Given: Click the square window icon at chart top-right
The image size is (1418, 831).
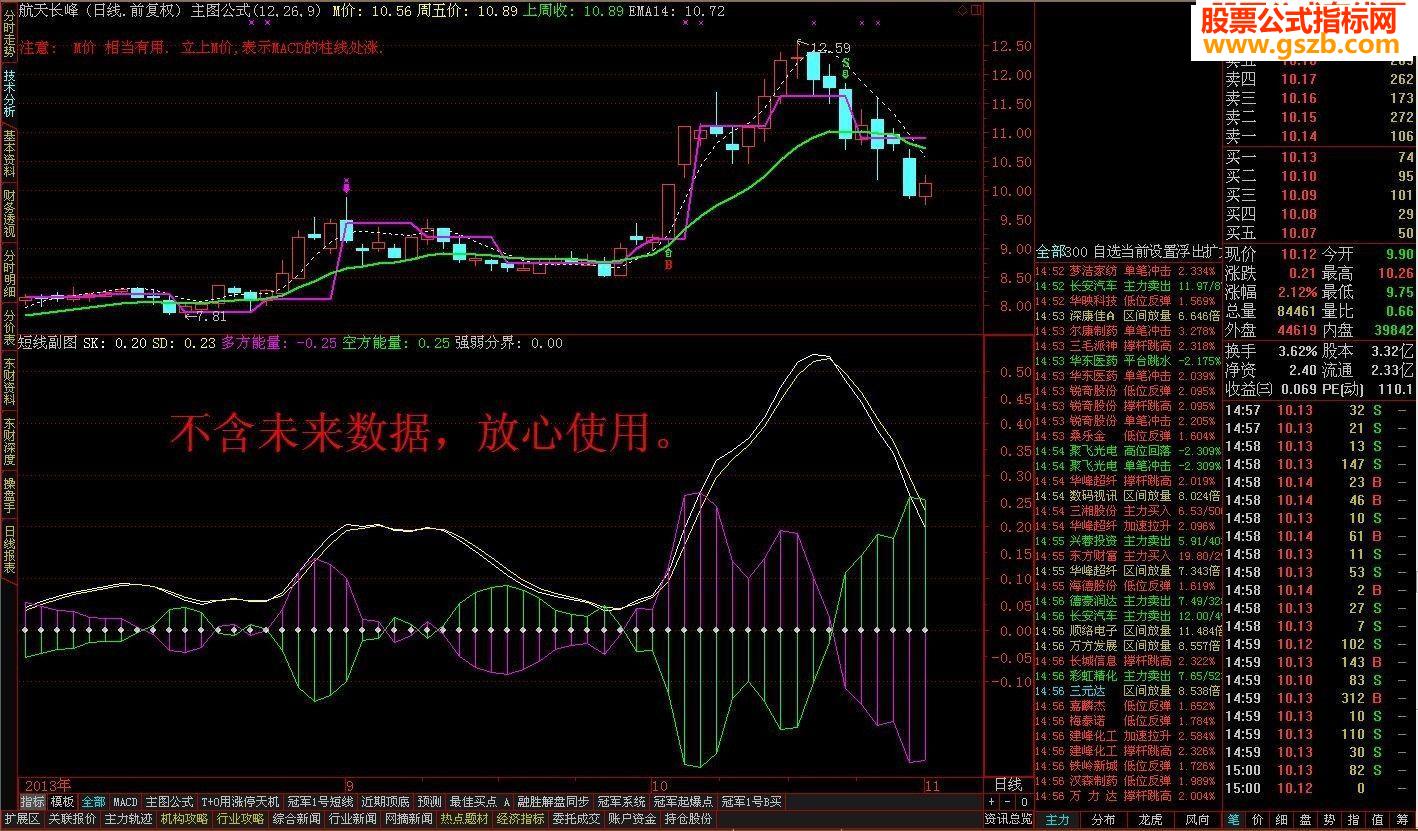Looking at the screenshot, I should [976, 10].
